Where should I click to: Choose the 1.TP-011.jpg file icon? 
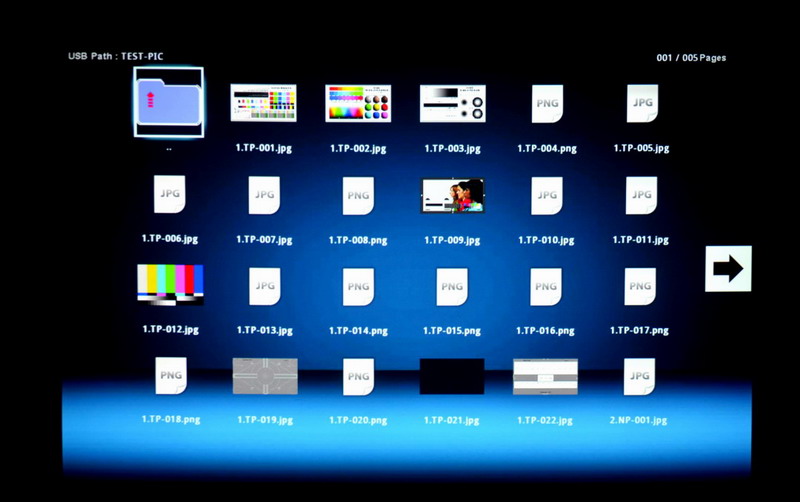[641, 195]
